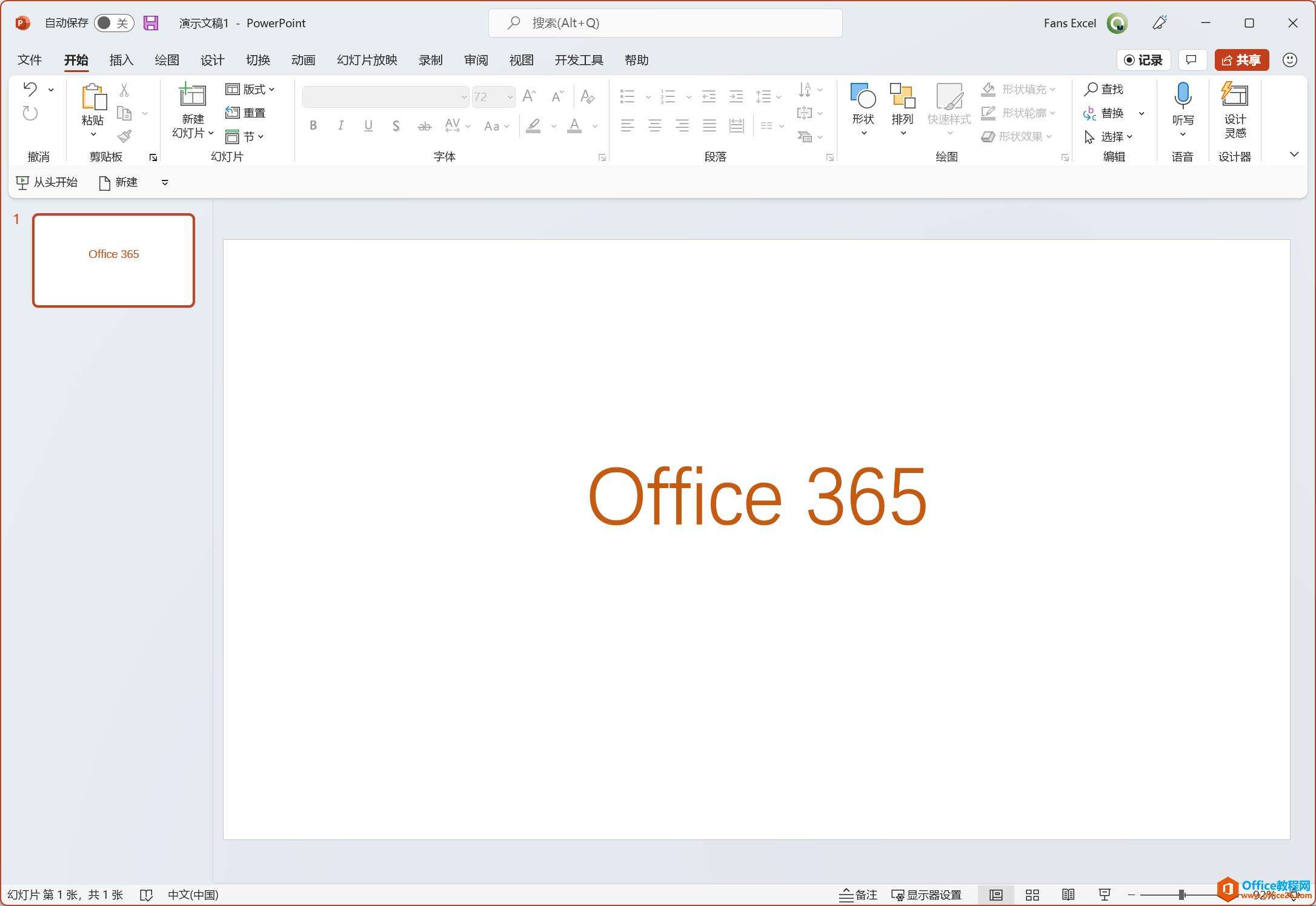Open the Comments pane icon
1316x906 pixels.
click(1192, 60)
